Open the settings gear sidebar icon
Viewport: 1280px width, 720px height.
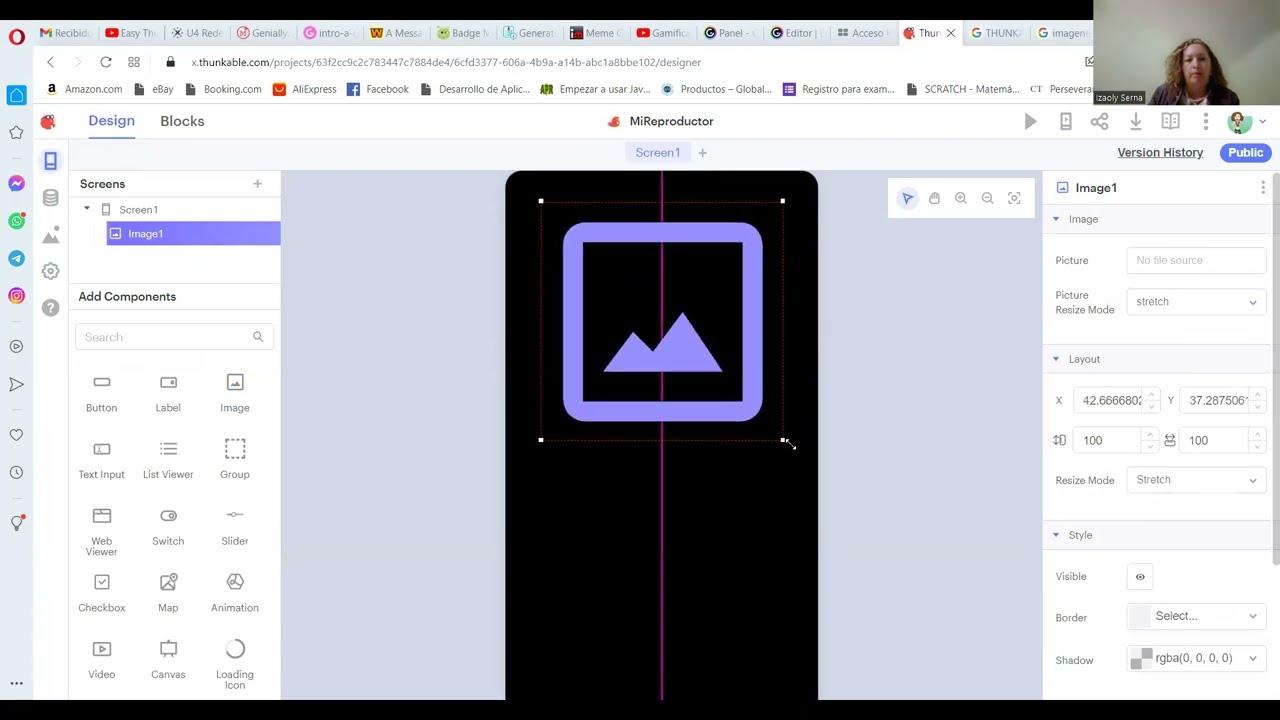point(50,271)
